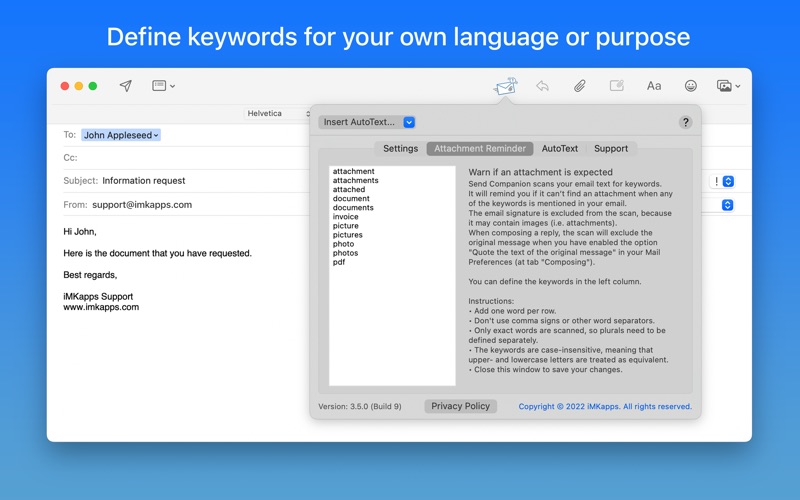Select the keyword 'documents' in the list

(x=353, y=208)
